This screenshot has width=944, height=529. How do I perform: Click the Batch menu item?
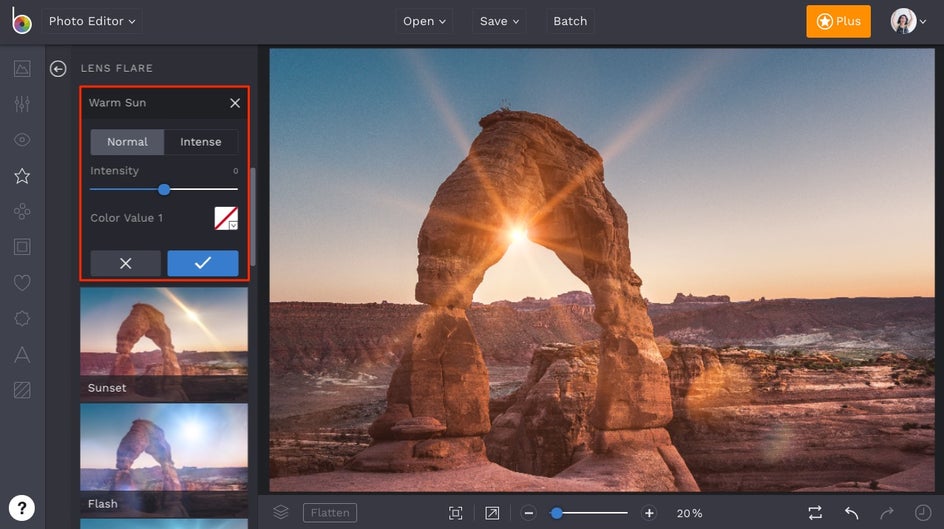pos(570,21)
